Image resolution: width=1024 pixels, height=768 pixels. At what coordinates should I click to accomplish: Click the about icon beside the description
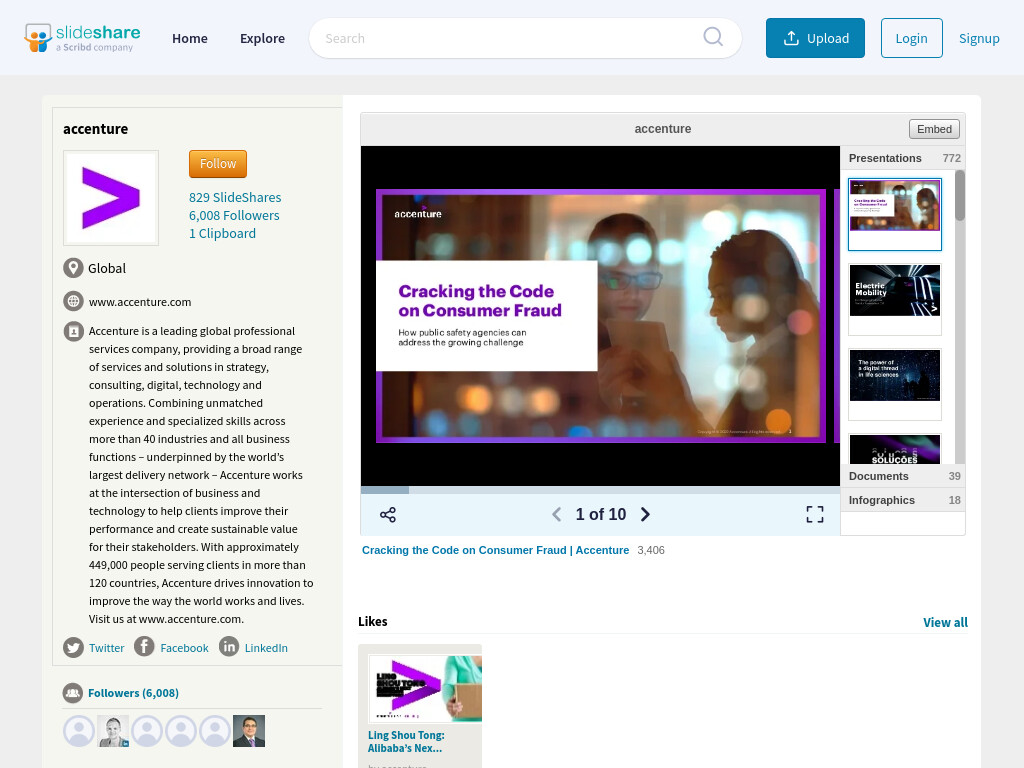click(73, 331)
